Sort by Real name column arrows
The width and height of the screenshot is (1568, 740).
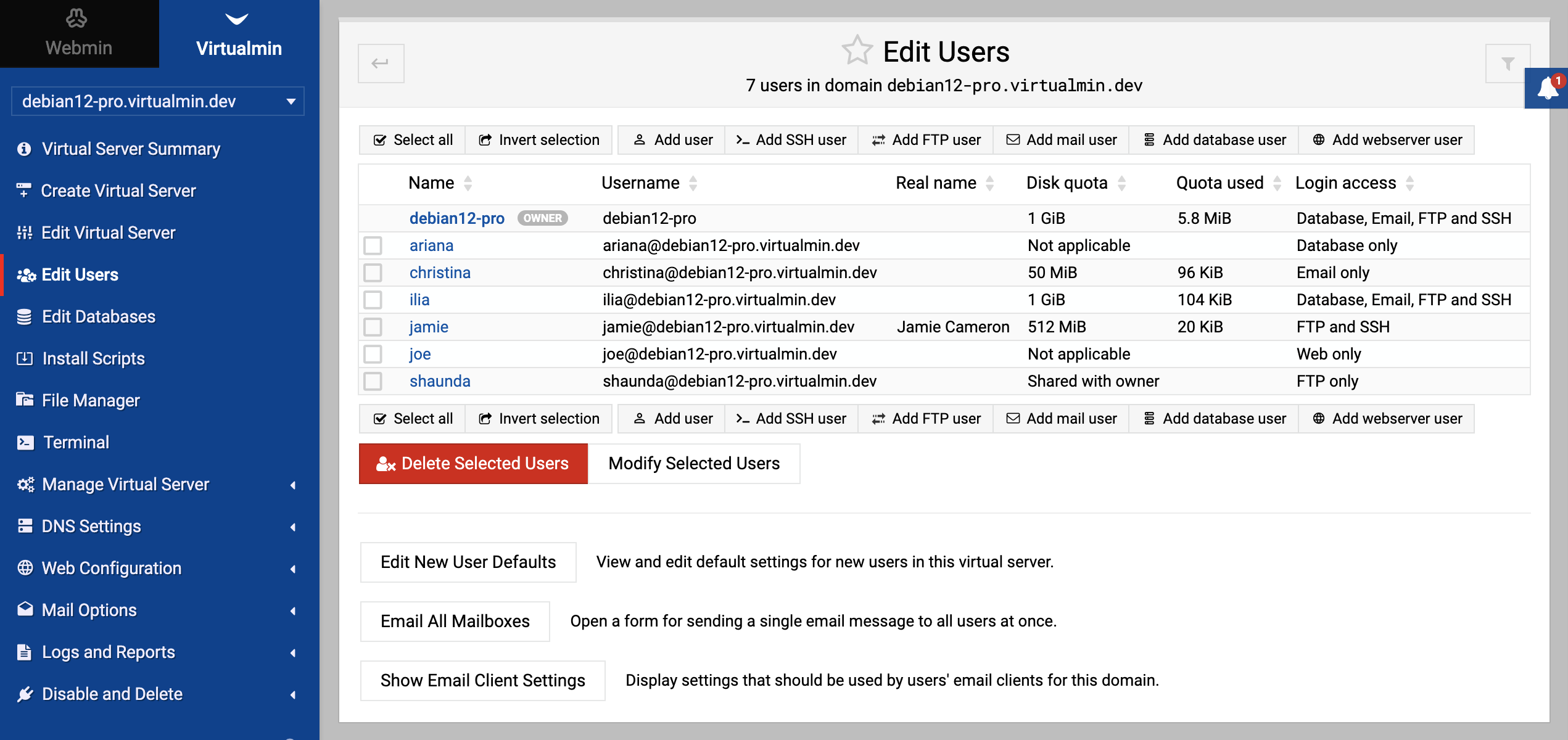click(989, 183)
